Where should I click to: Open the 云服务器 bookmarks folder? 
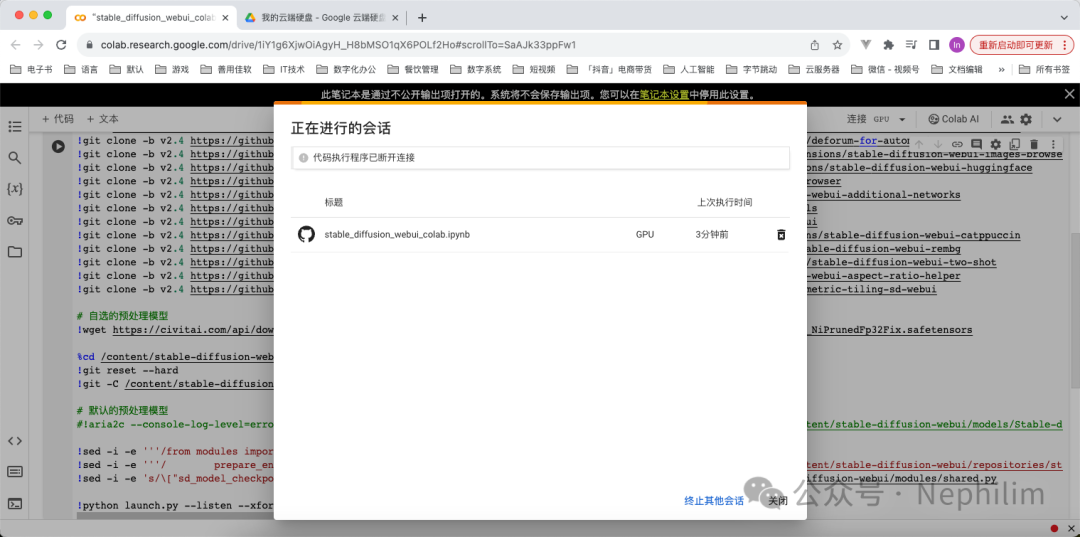click(814, 69)
